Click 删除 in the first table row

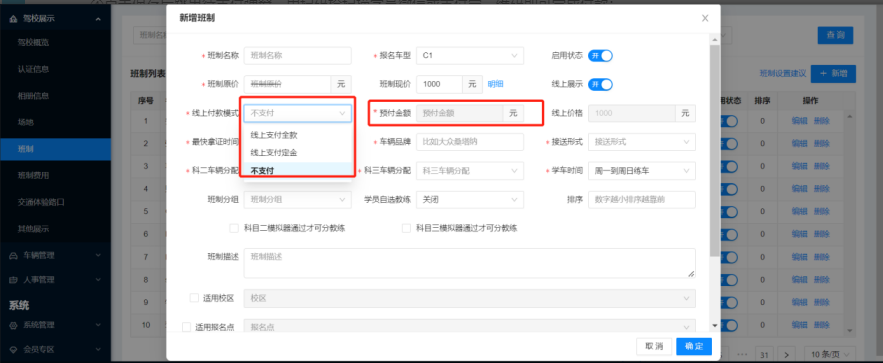[822, 120]
